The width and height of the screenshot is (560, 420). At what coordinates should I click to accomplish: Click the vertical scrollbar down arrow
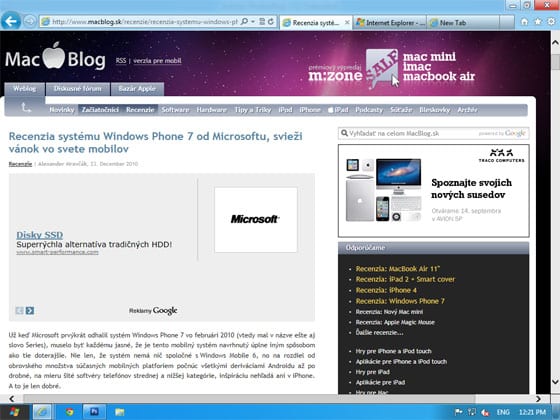tap(555, 382)
